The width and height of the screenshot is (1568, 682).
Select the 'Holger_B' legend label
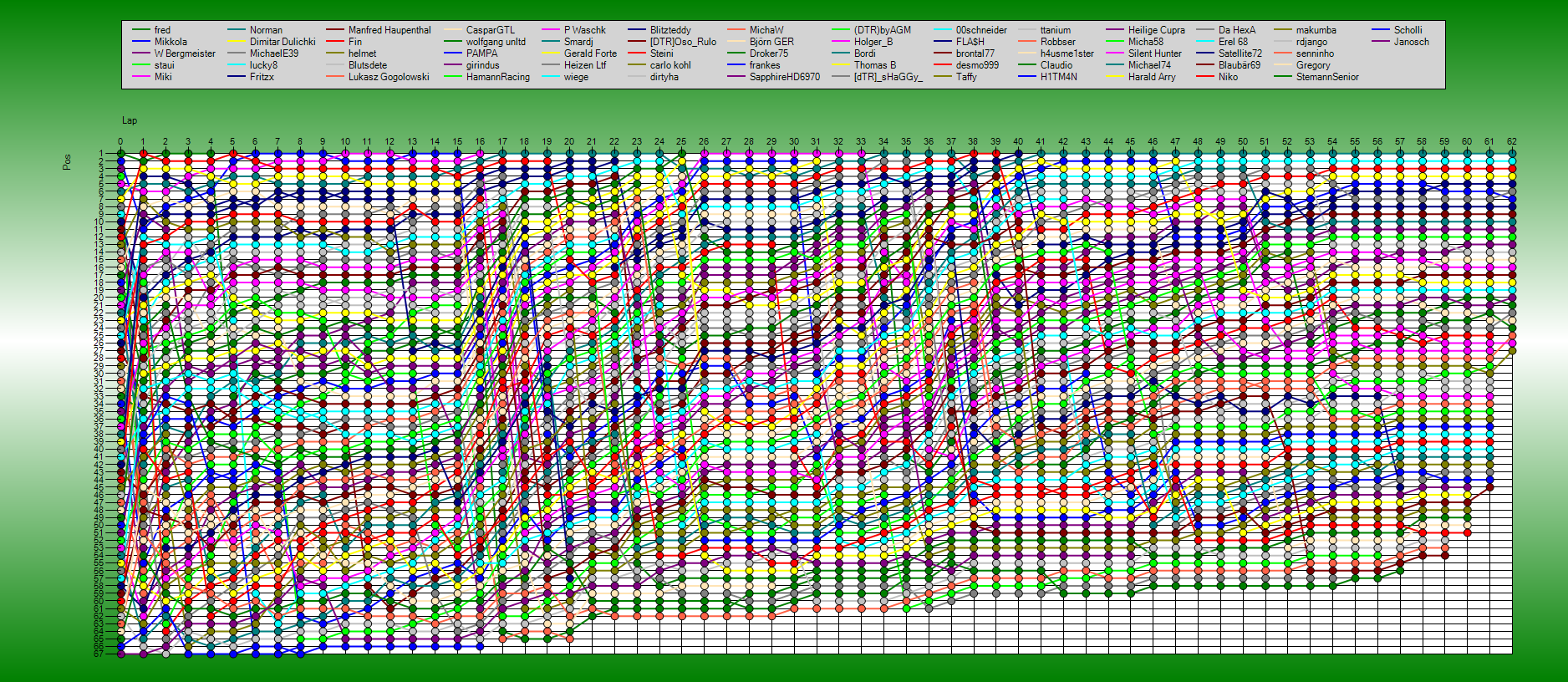click(873, 42)
